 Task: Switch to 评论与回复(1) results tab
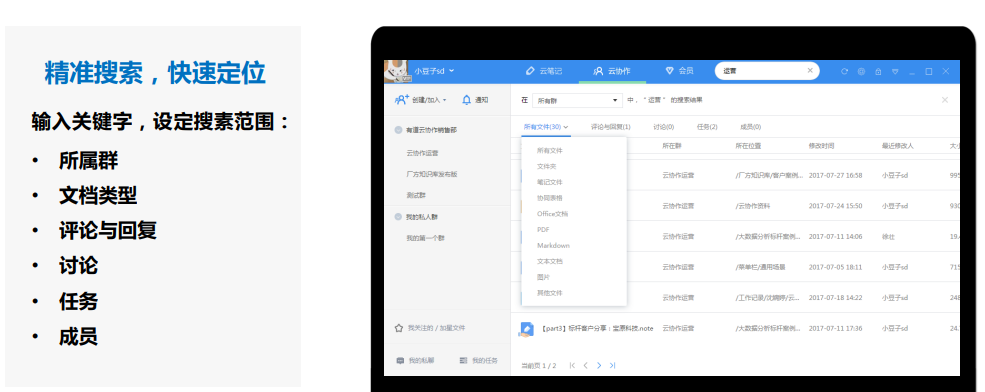tap(611, 127)
